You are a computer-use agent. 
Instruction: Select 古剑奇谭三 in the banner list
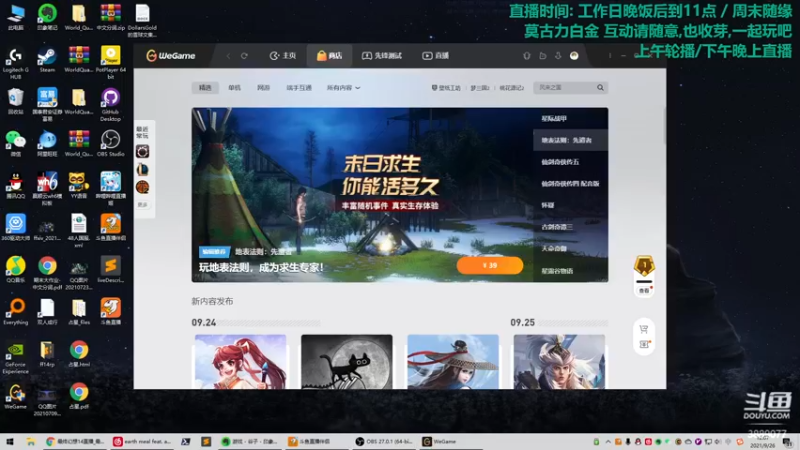[557, 227]
